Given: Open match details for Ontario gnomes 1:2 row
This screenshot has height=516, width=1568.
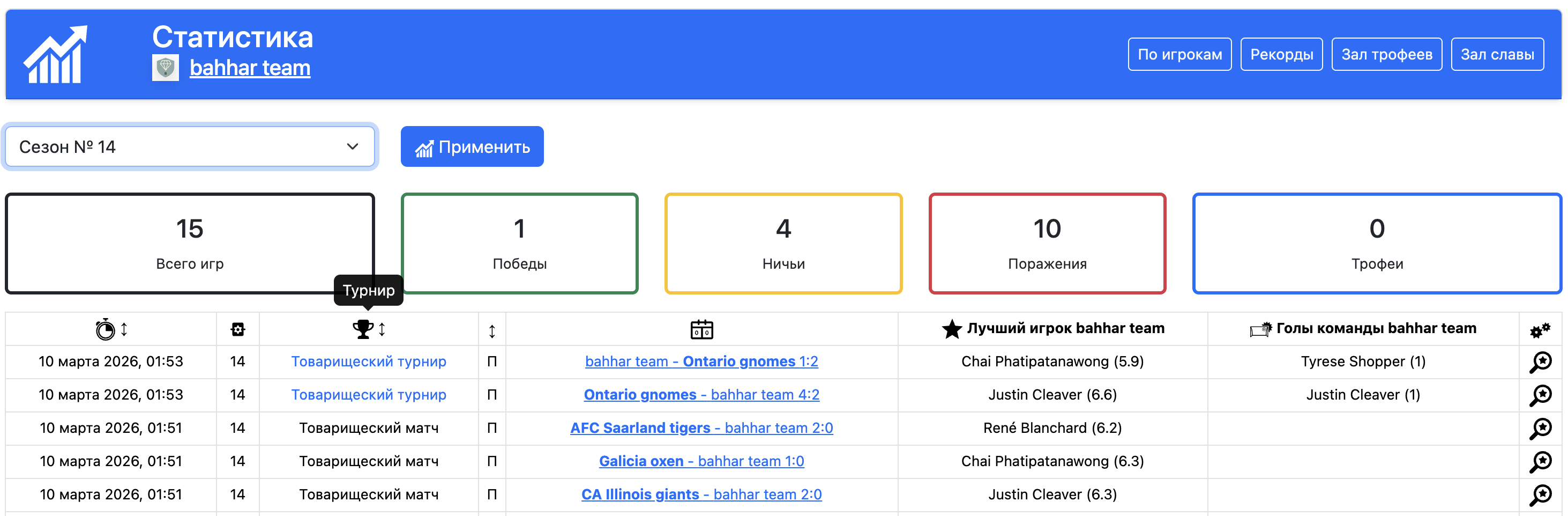Looking at the screenshot, I should [x=1540, y=362].
